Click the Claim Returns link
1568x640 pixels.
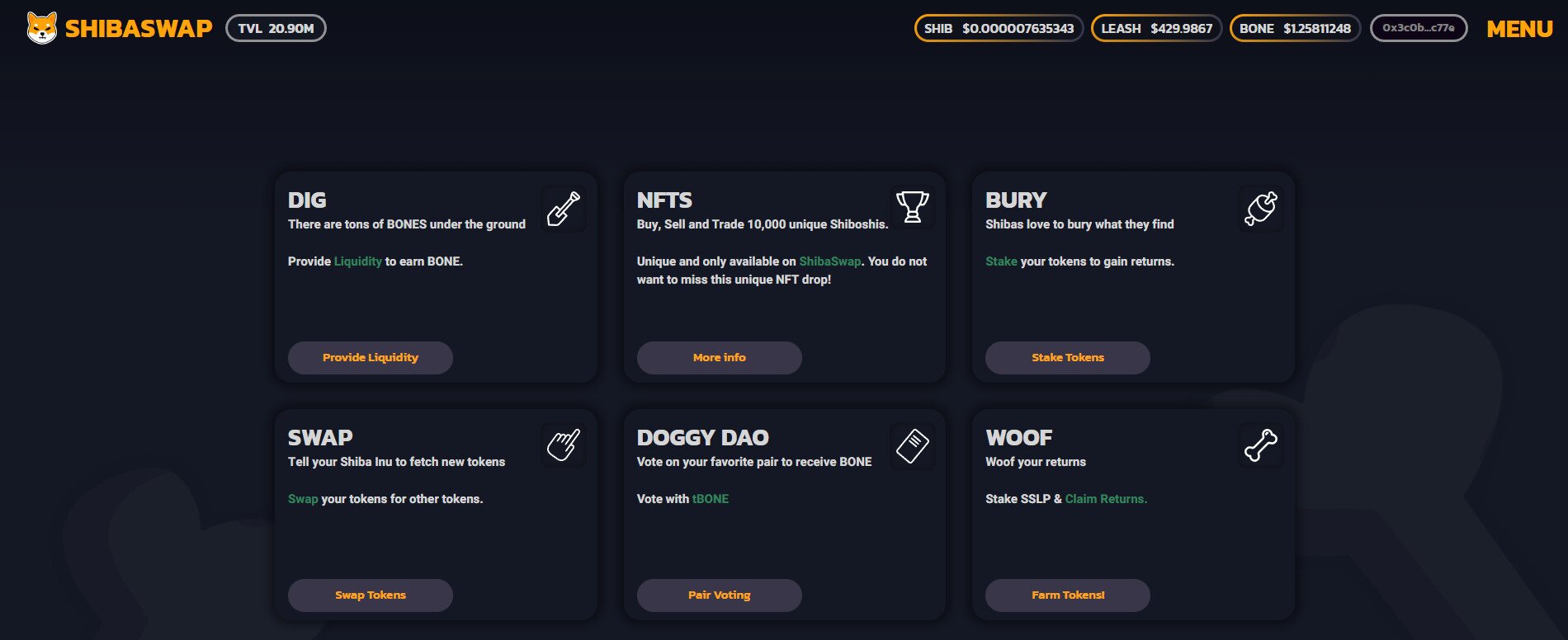1106,499
